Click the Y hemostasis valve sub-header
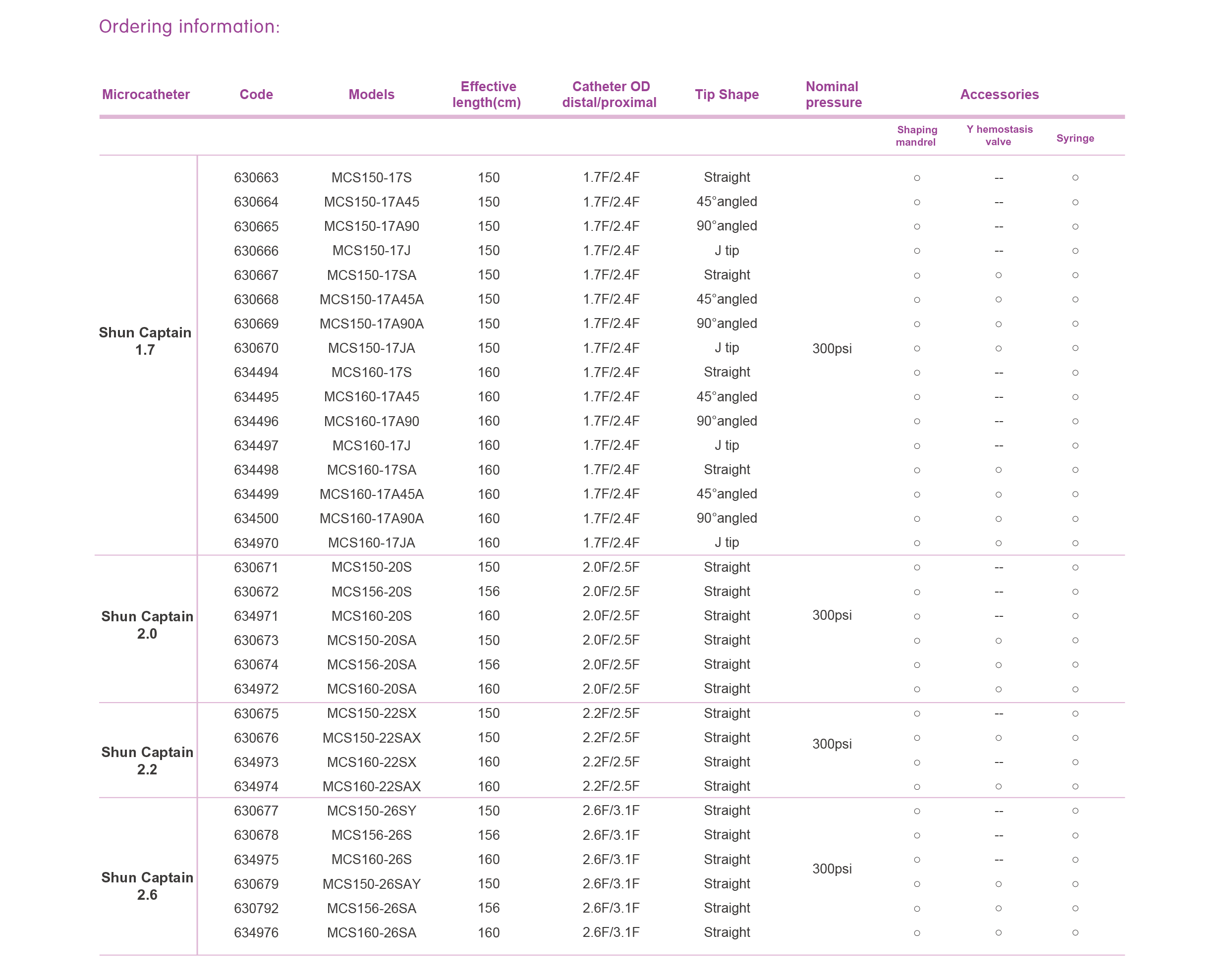The image size is (1229, 980). point(999,136)
